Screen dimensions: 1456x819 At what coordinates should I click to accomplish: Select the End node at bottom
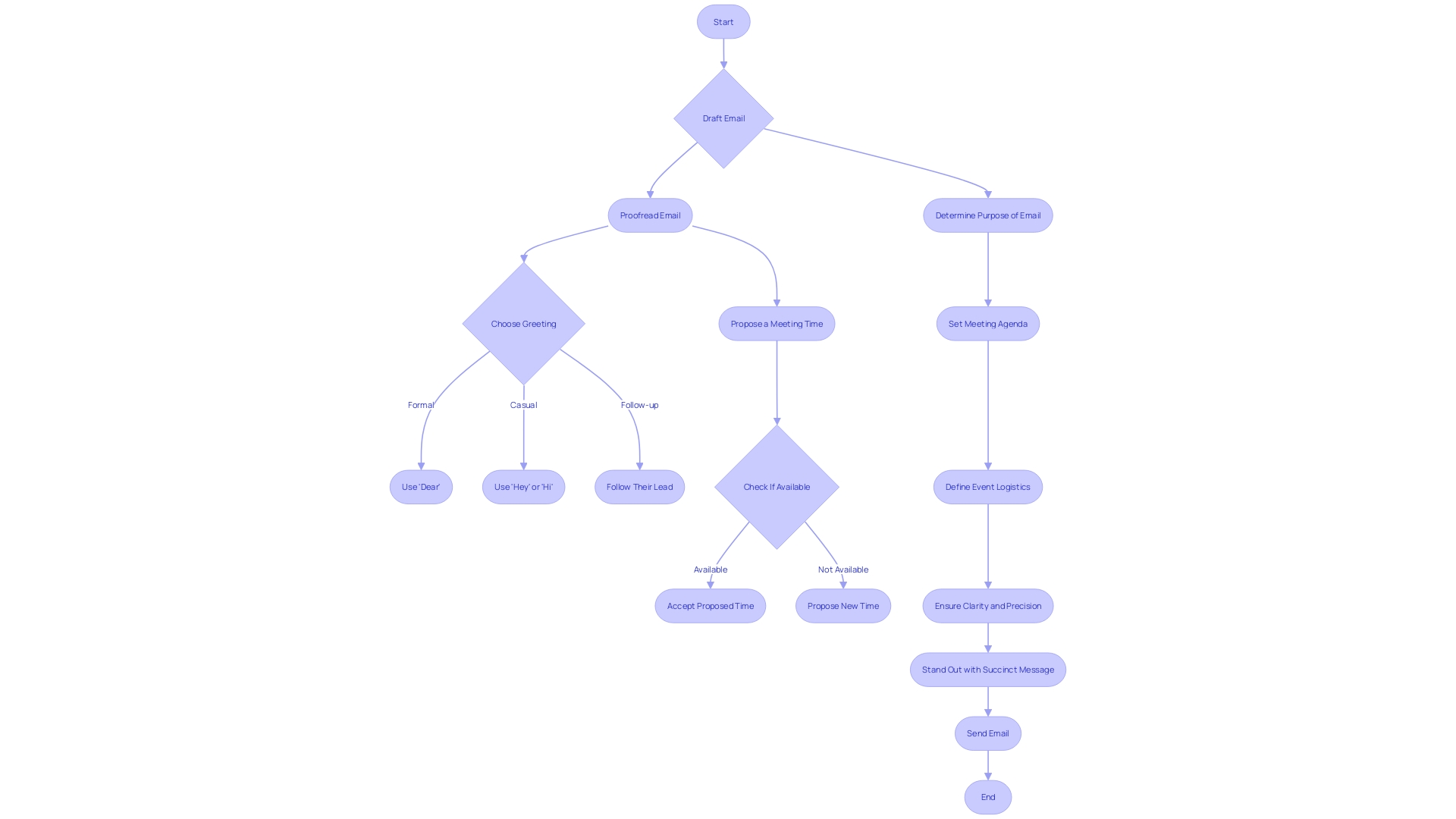coord(987,796)
